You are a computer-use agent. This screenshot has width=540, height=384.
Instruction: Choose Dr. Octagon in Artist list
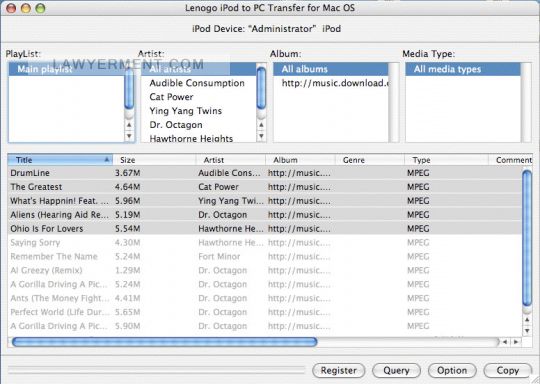click(198, 125)
